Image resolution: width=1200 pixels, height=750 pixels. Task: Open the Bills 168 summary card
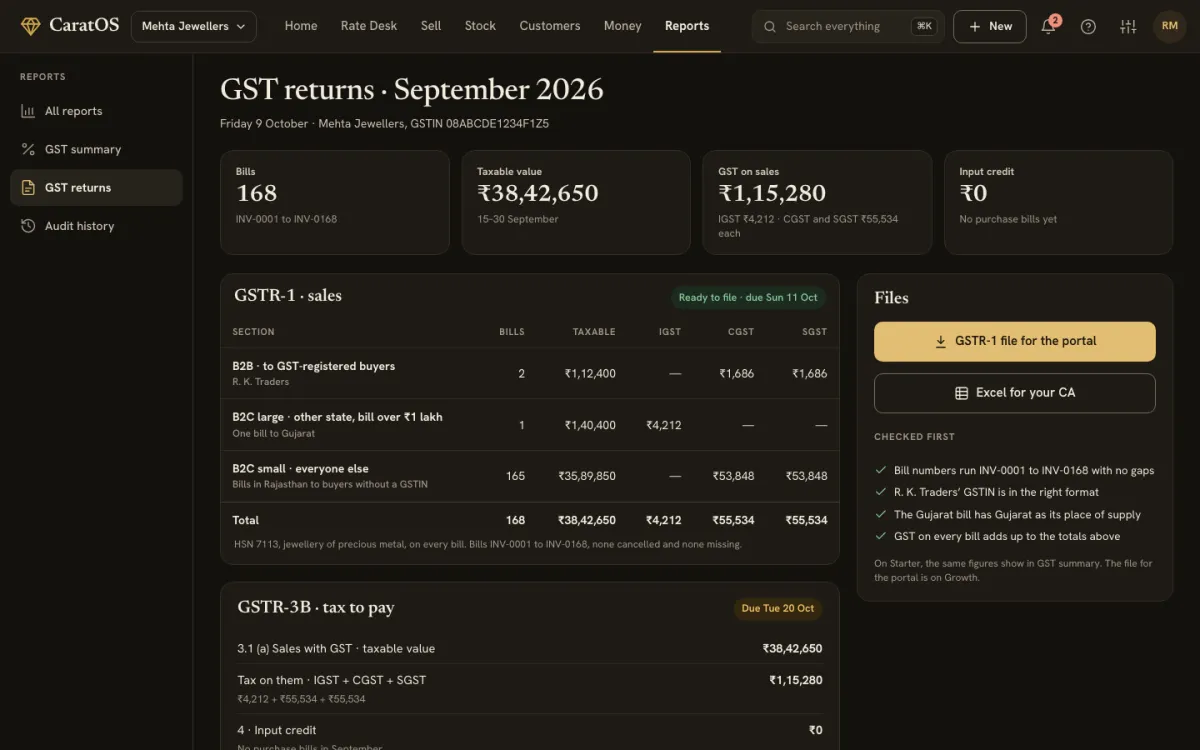point(334,202)
